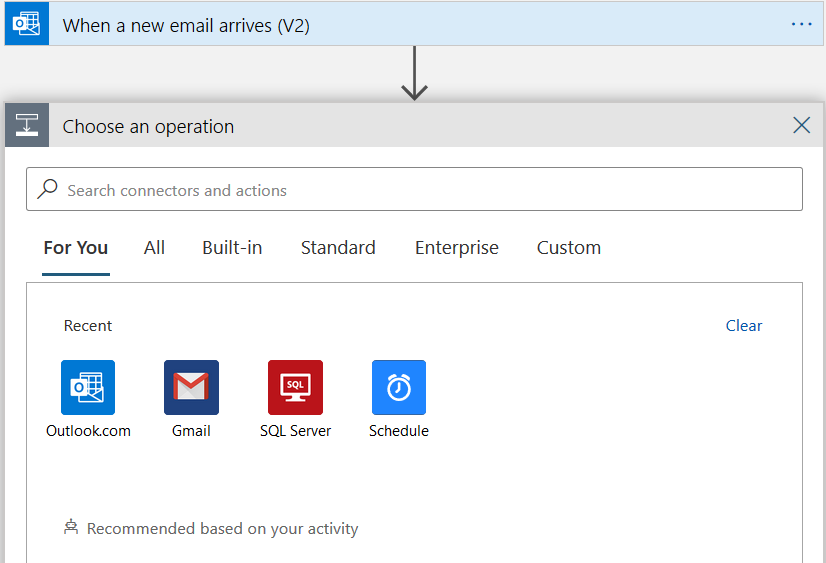This screenshot has width=826, height=563.
Task: Switch to the For You tab
Action: (76, 248)
